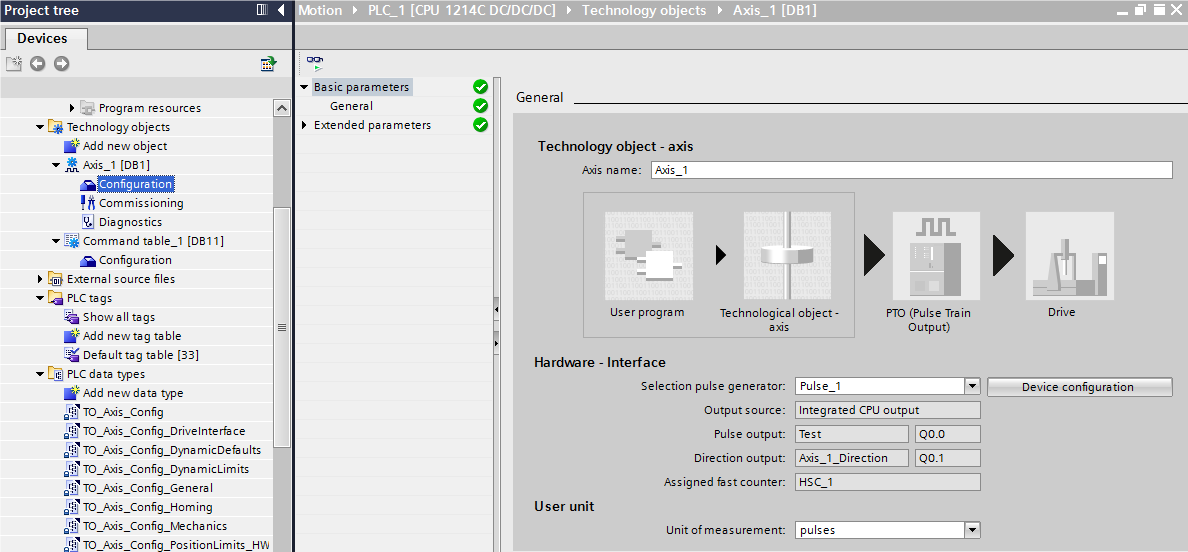Toggle the monitoring glasses icon in editor toolbar
Screen dimensions: 1188x552
click(314, 63)
